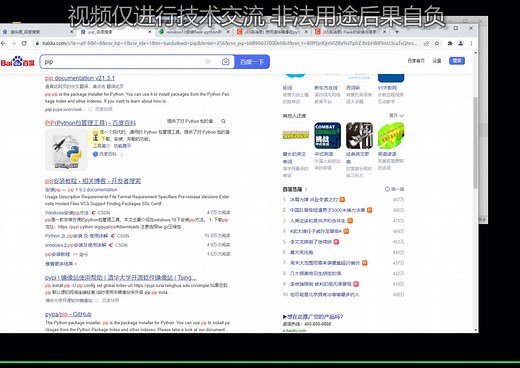The height and width of the screenshot is (368, 520).
Task: Click the 百度百科 source icon under PIP result
Action: [95, 154]
